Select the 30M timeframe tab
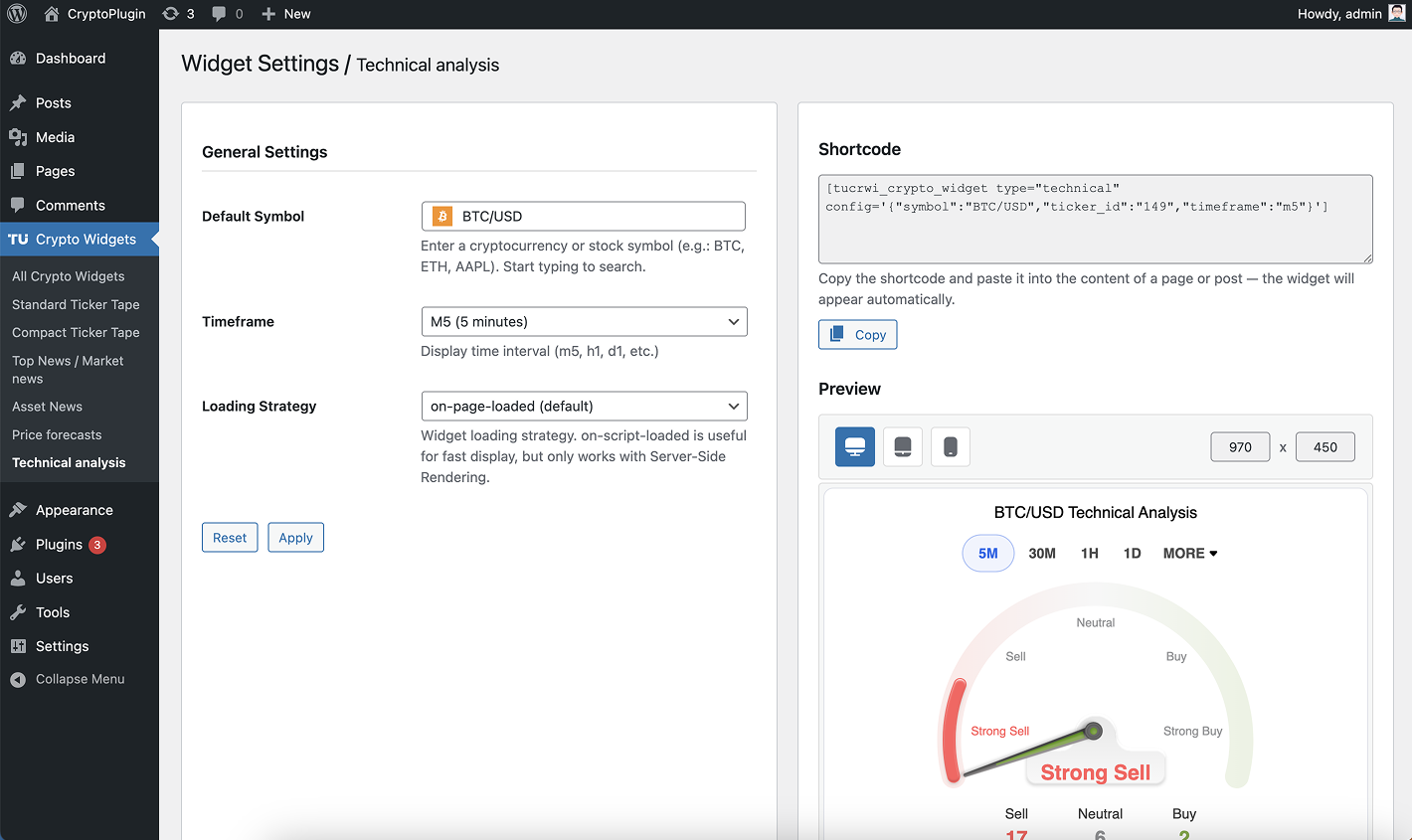The width and height of the screenshot is (1412, 840). click(1042, 554)
